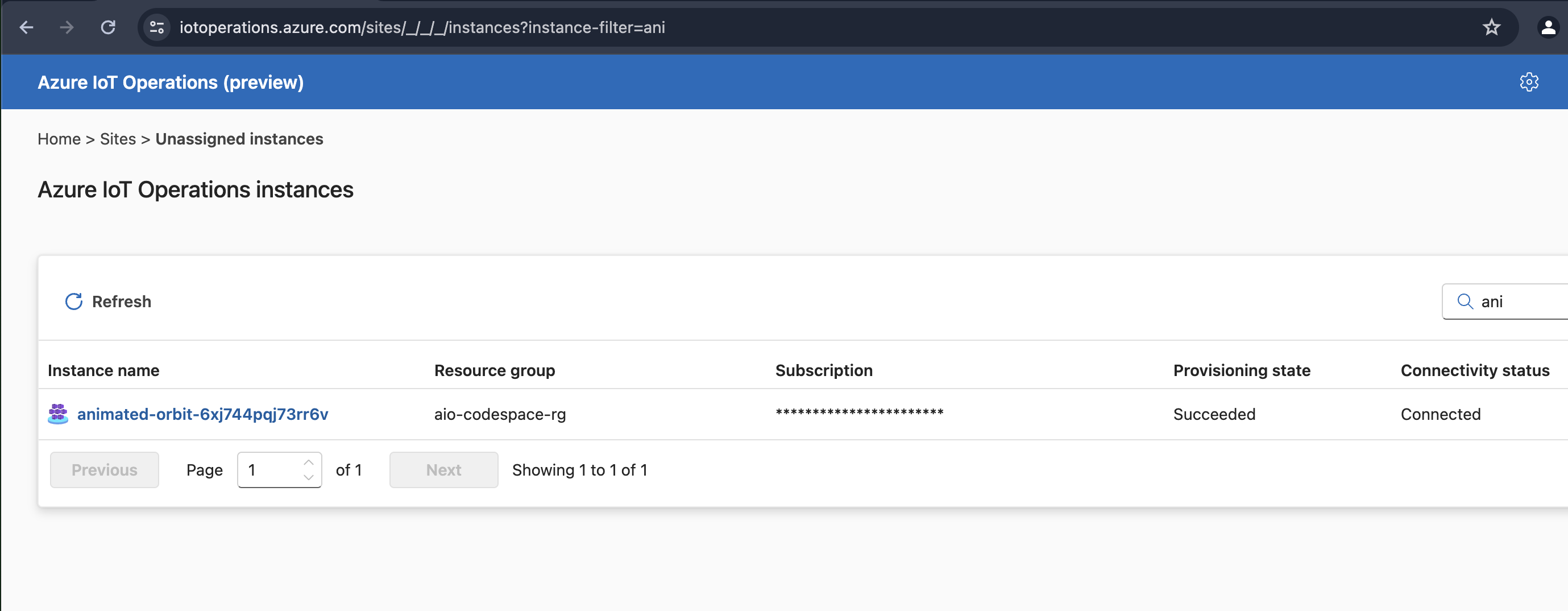Open the browser profile account icon

[1548, 27]
